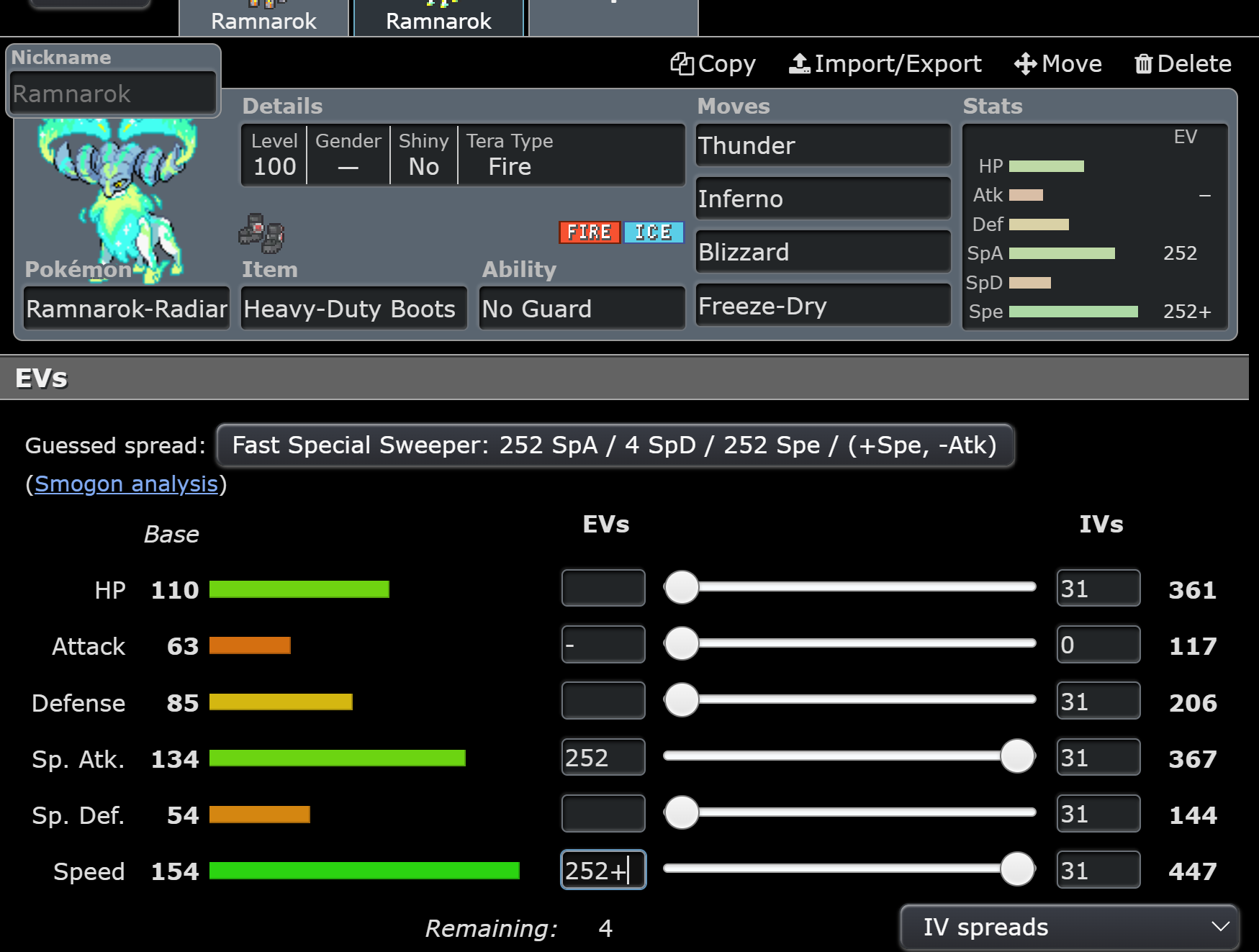The height and width of the screenshot is (952, 1259).
Task: Edit the item field Heavy-Duty Boots
Action: point(353,309)
